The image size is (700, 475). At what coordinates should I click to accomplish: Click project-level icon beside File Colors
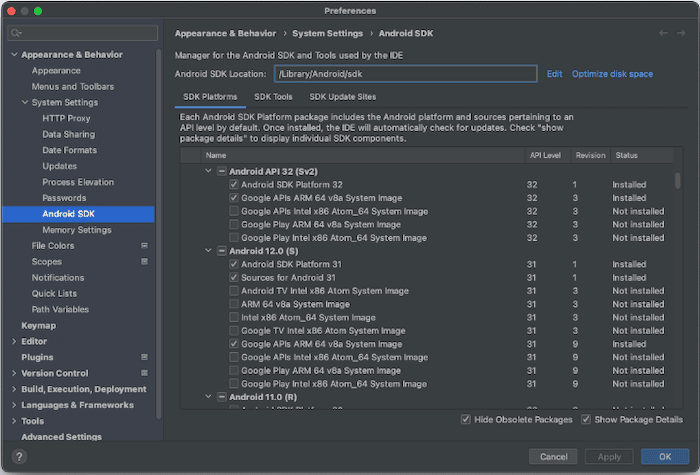(145, 246)
